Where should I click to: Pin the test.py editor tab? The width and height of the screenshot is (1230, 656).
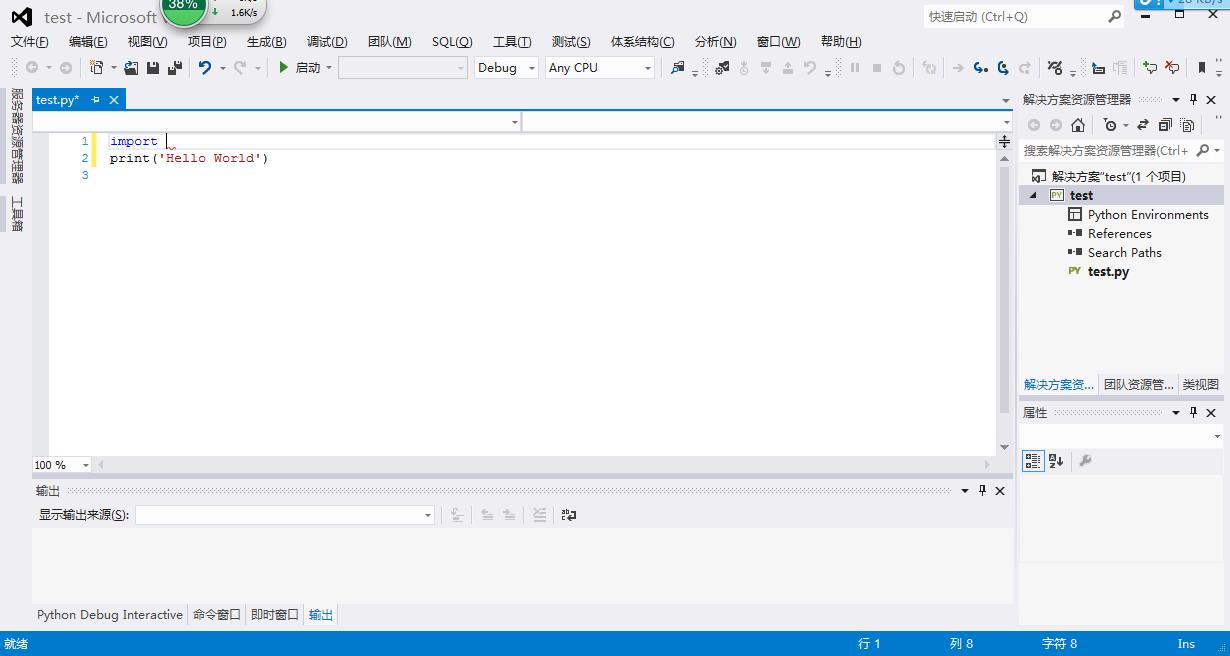coord(95,100)
